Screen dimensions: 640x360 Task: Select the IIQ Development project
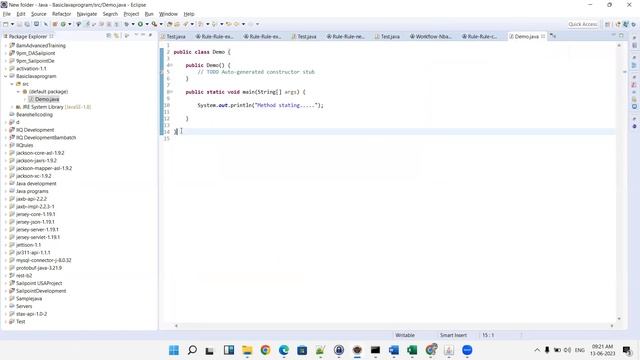[x=35, y=130]
